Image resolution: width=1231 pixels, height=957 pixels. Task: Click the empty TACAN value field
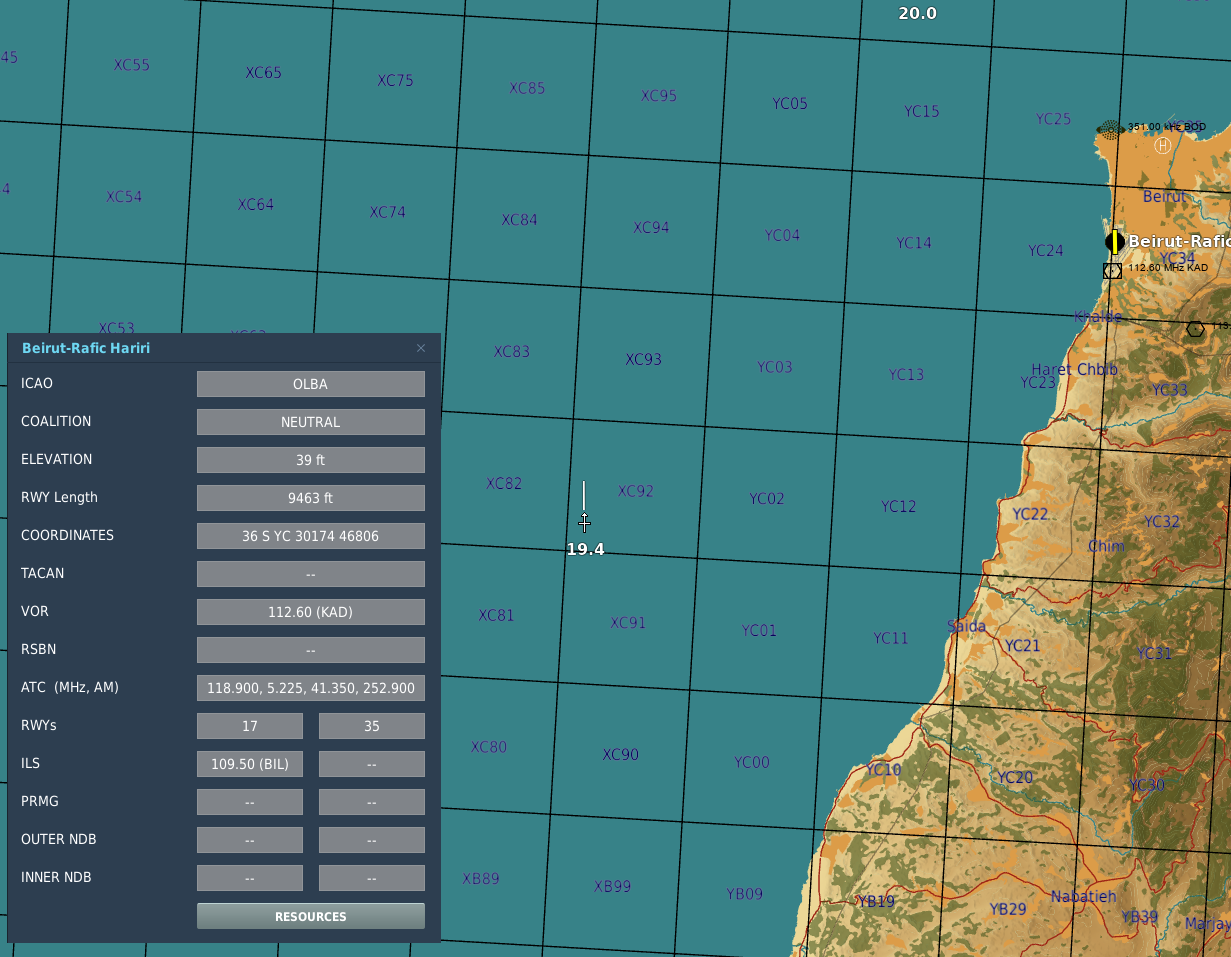pos(311,574)
